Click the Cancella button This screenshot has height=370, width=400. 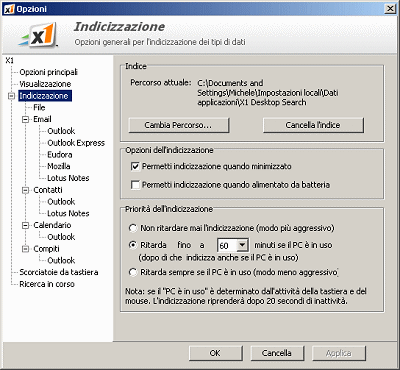(277, 353)
